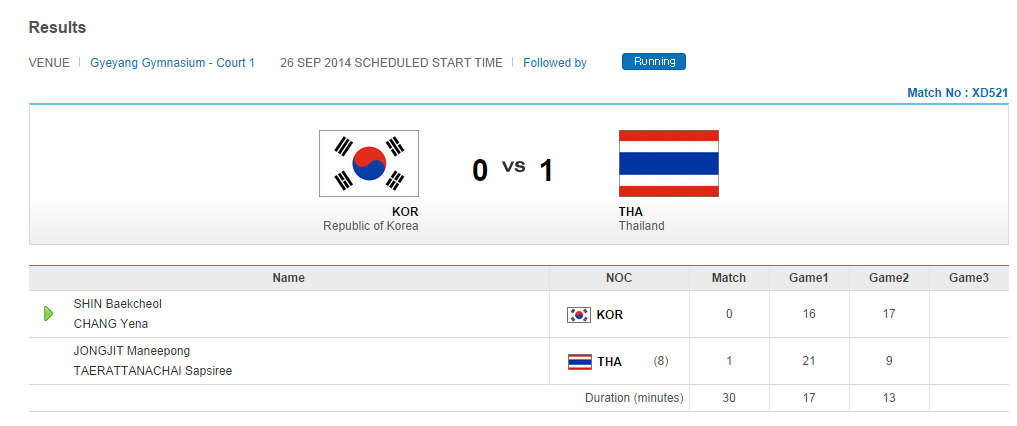Click the Followed by link
1017x426 pixels.
point(554,63)
